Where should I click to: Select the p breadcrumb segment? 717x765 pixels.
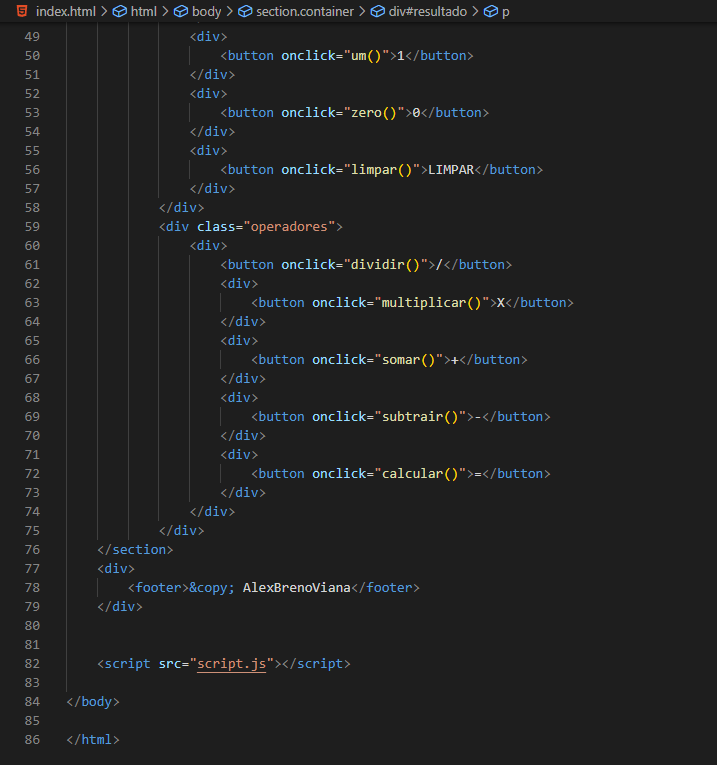click(x=505, y=12)
